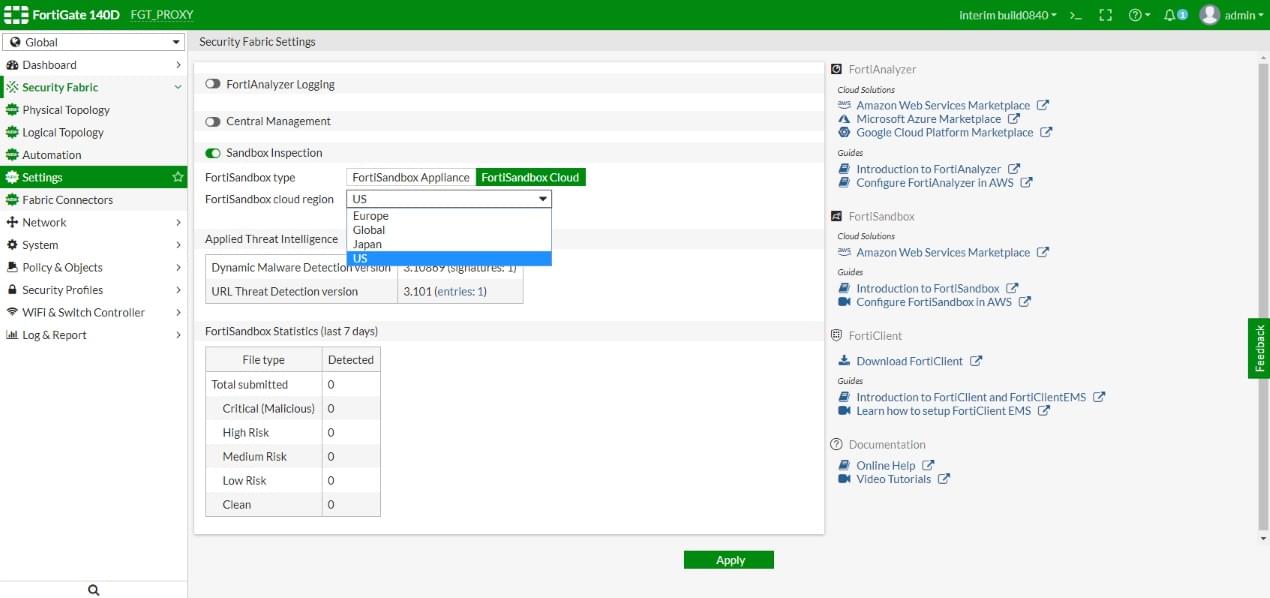
Task: Open the FortiSandbox cloud region combo box
Action: 449,199
